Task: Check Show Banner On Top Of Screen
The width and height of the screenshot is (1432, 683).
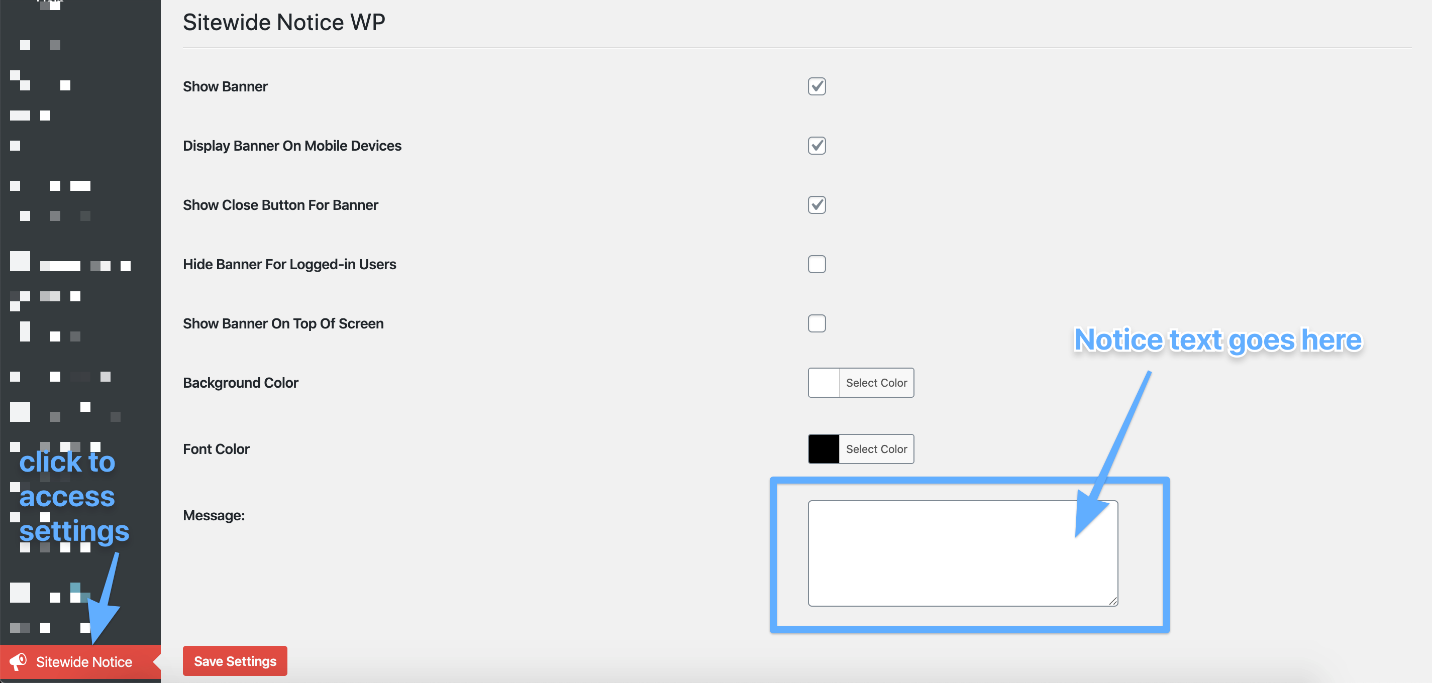Action: tap(817, 323)
